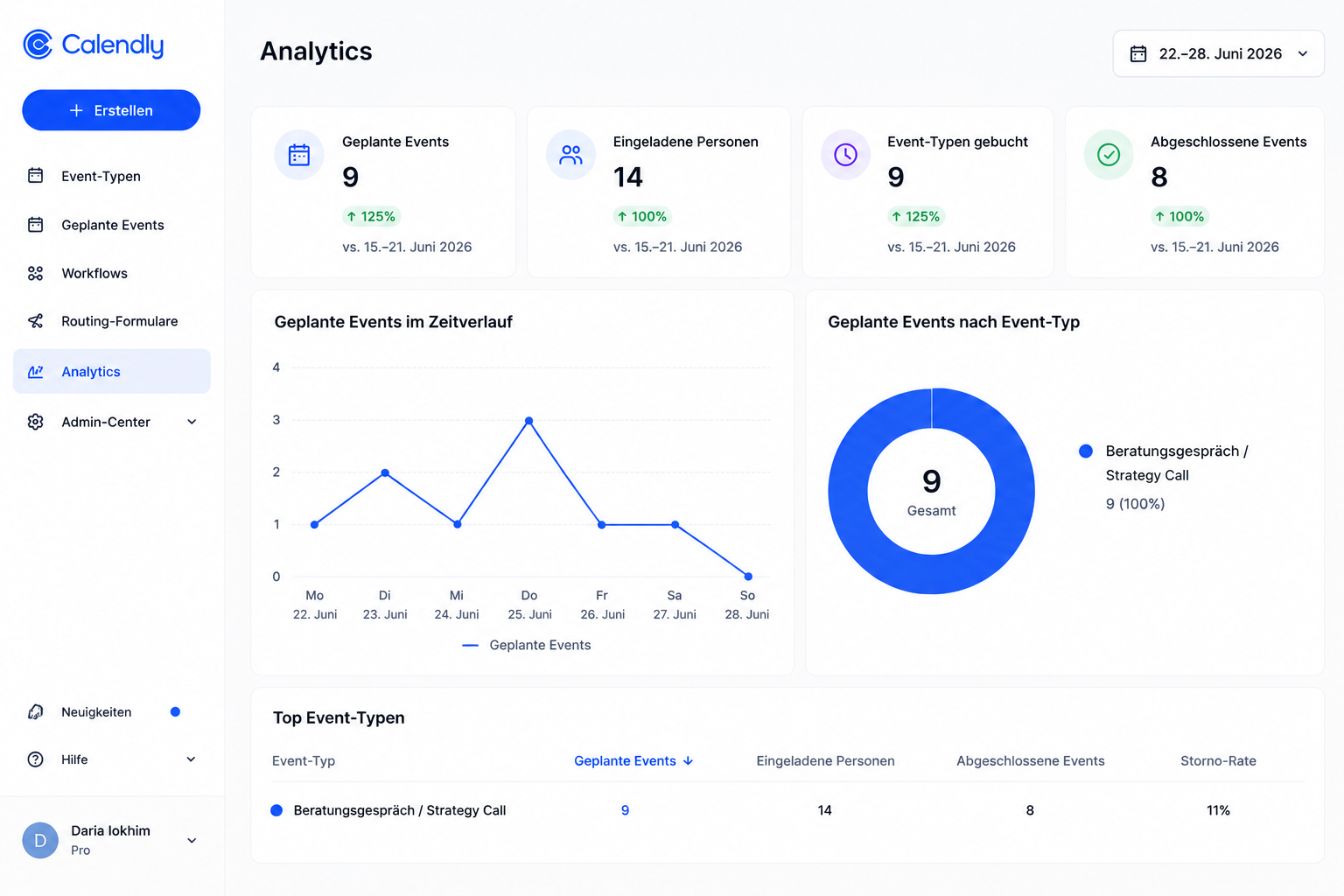Screen dimensions: 1344x896
Task: Open the Daria Iokhim account menu chevron
Action: coord(192,841)
